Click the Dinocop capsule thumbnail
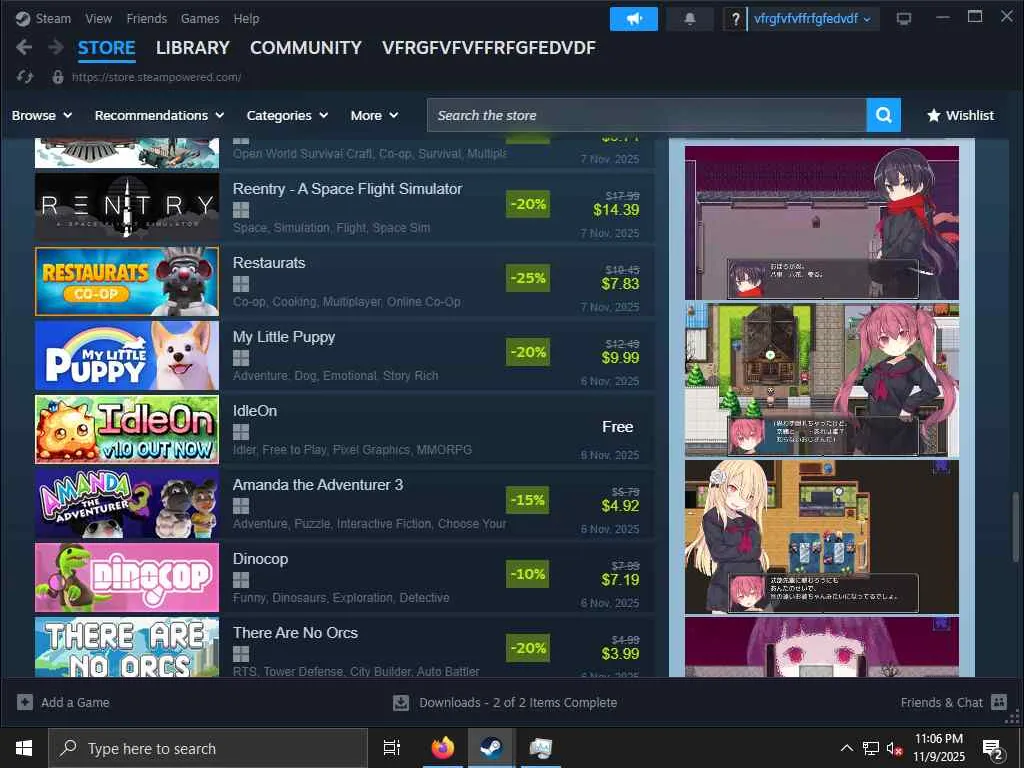This screenshot has height=768, width=1024. point(127,577)
